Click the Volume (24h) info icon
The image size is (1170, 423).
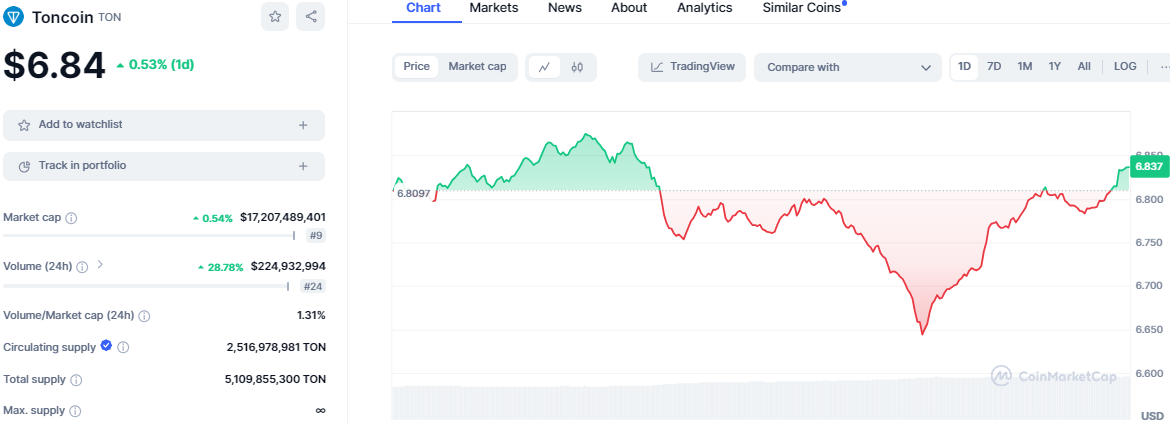82,267
